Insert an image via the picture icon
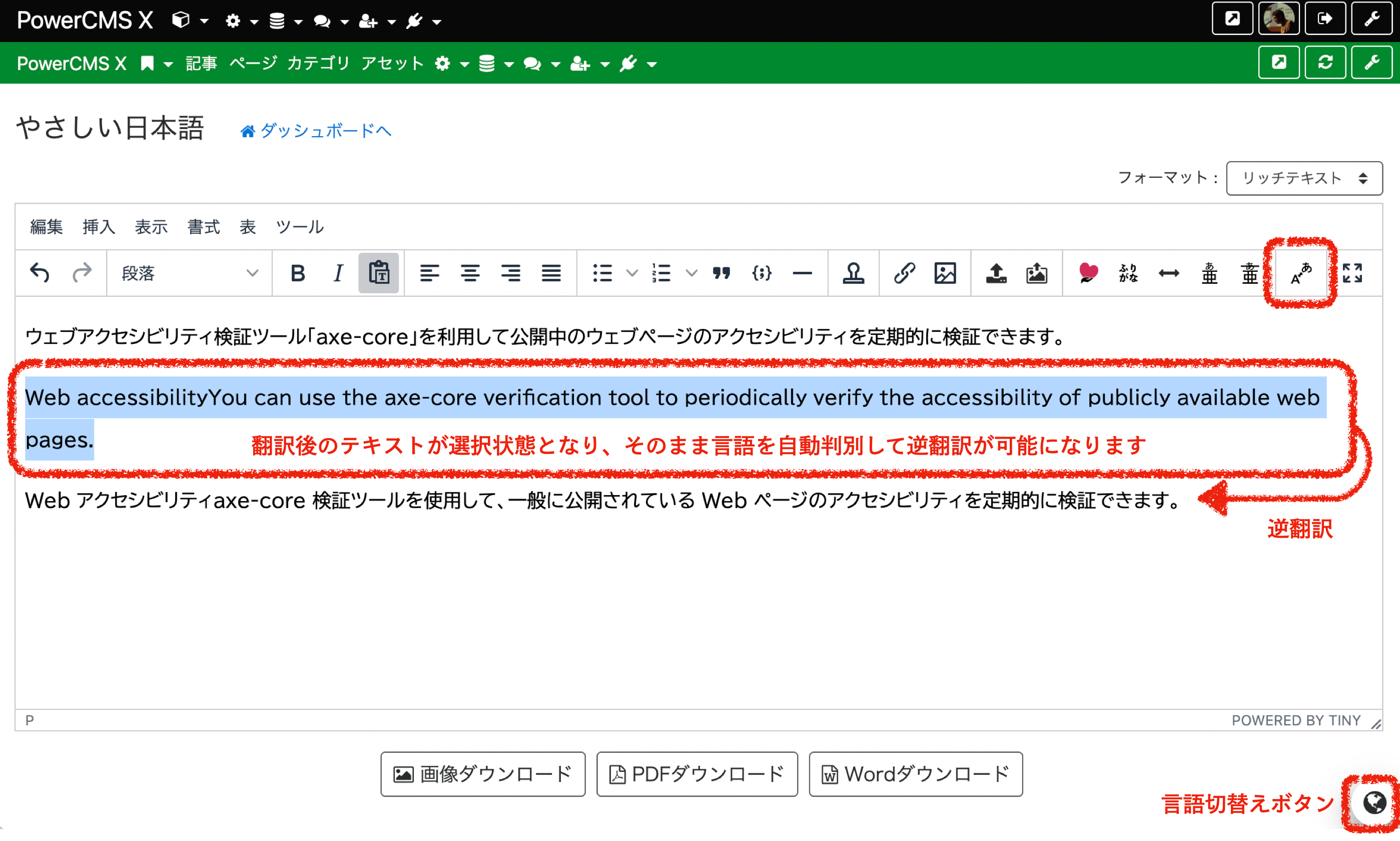This screenshot has width=1400, height=841. (x=946, y=273)
